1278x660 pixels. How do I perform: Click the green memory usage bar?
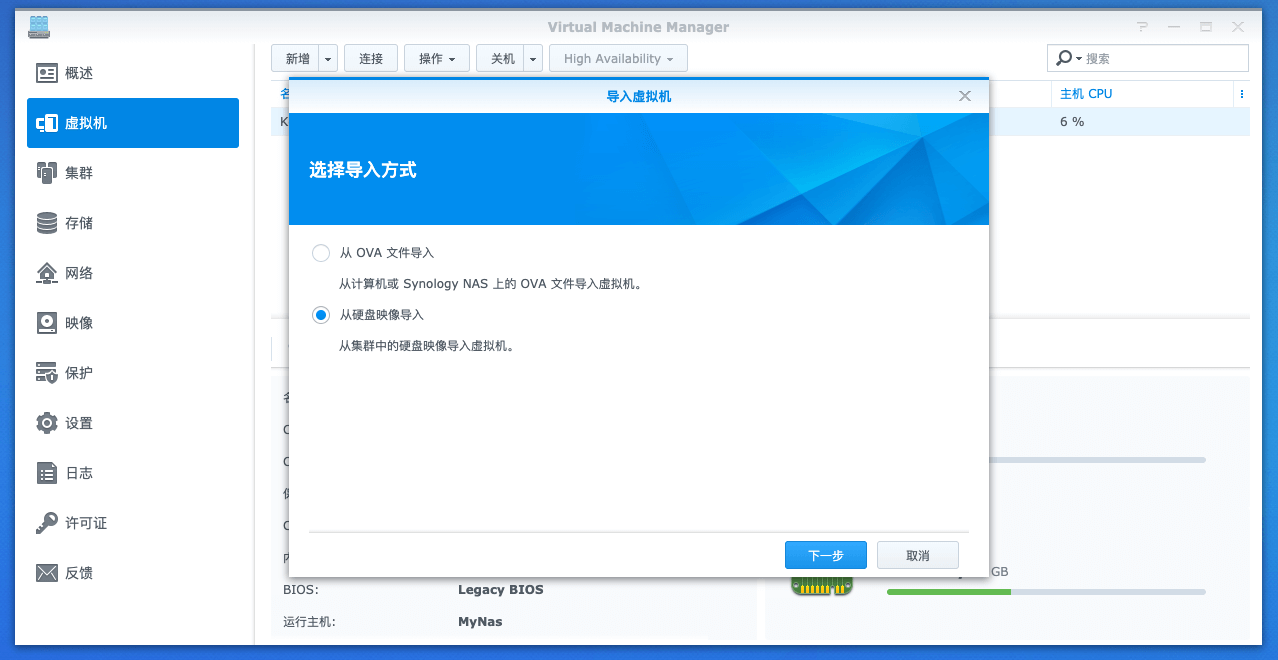[x=948, y=592]
